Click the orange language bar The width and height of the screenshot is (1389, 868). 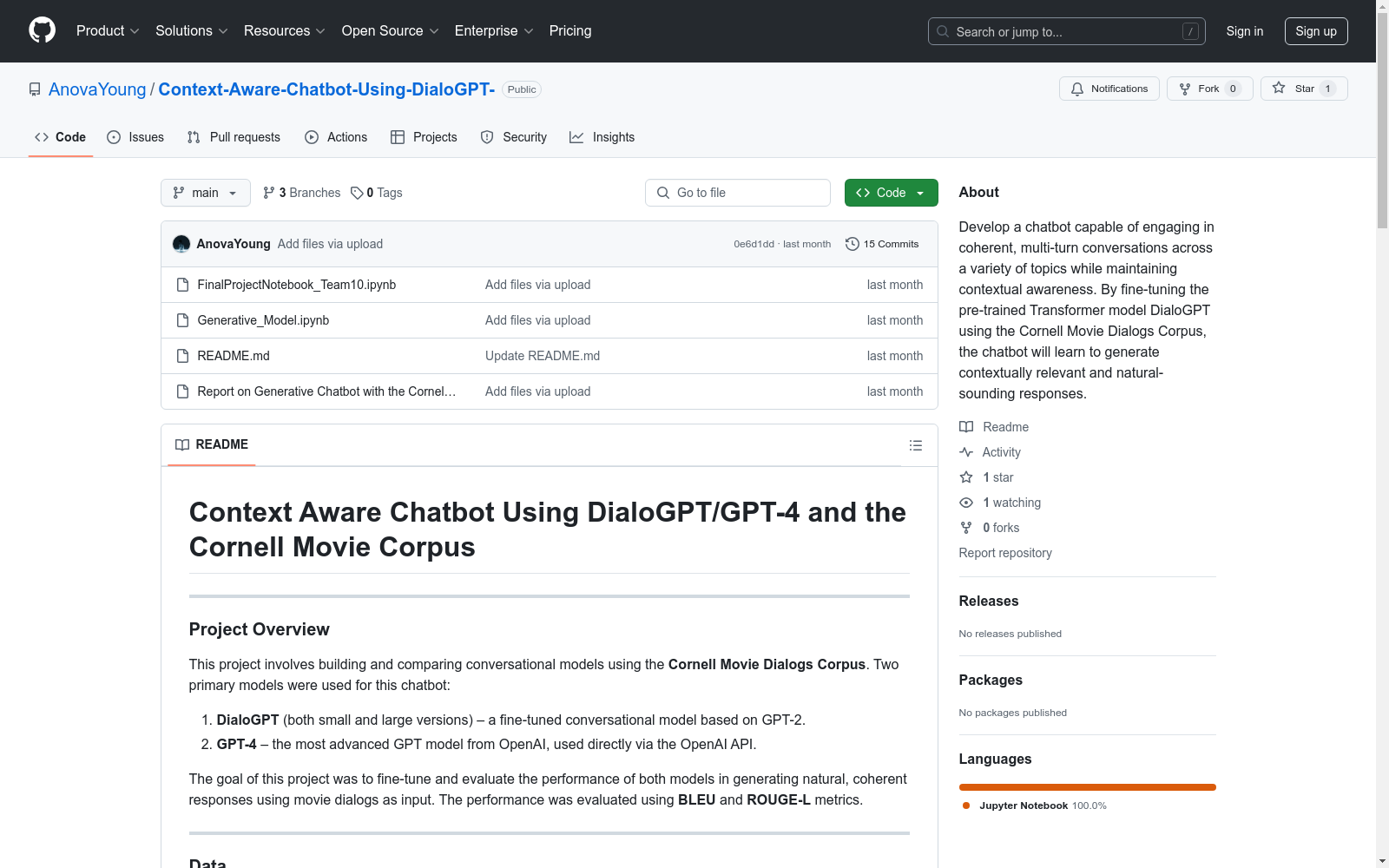click(1088, 787)
